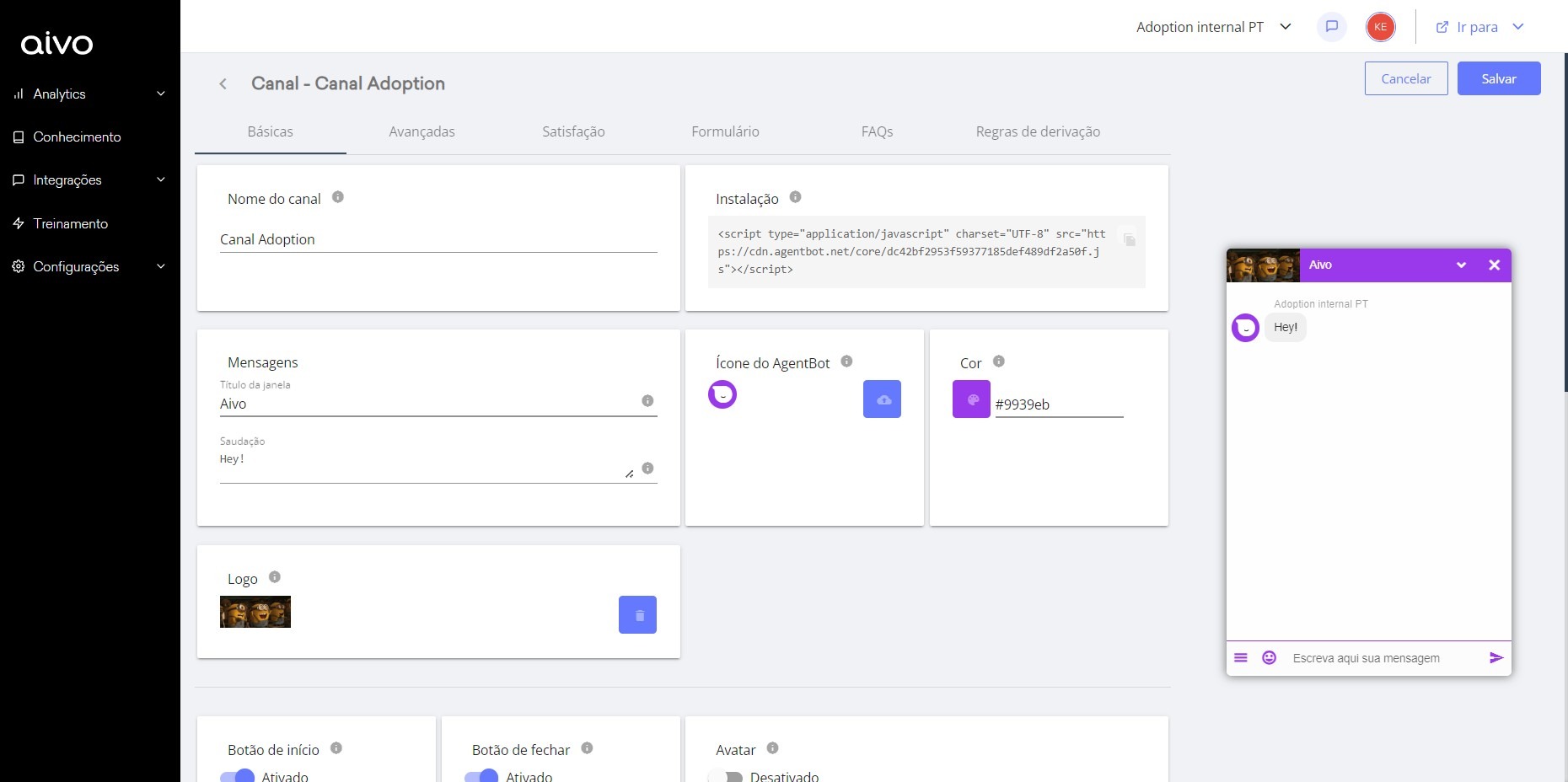Toggle the Botão de início switch

click(x=237, y=776)
